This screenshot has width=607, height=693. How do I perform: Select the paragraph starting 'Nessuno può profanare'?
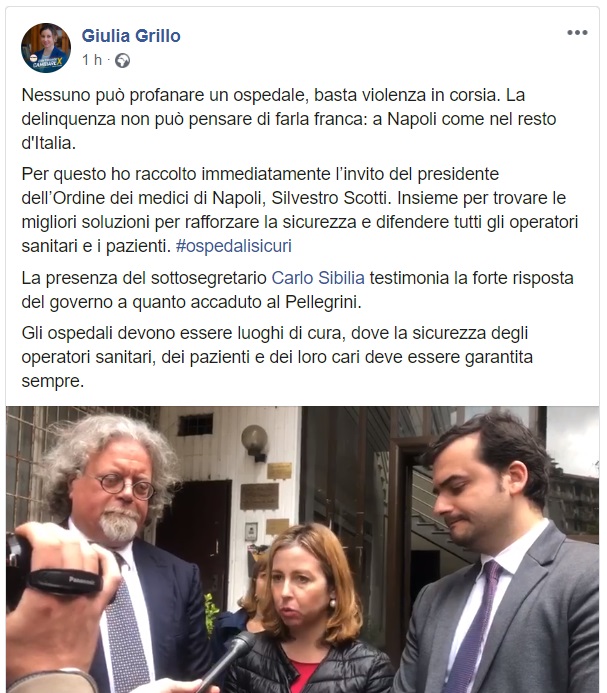[x=289, y=119]
